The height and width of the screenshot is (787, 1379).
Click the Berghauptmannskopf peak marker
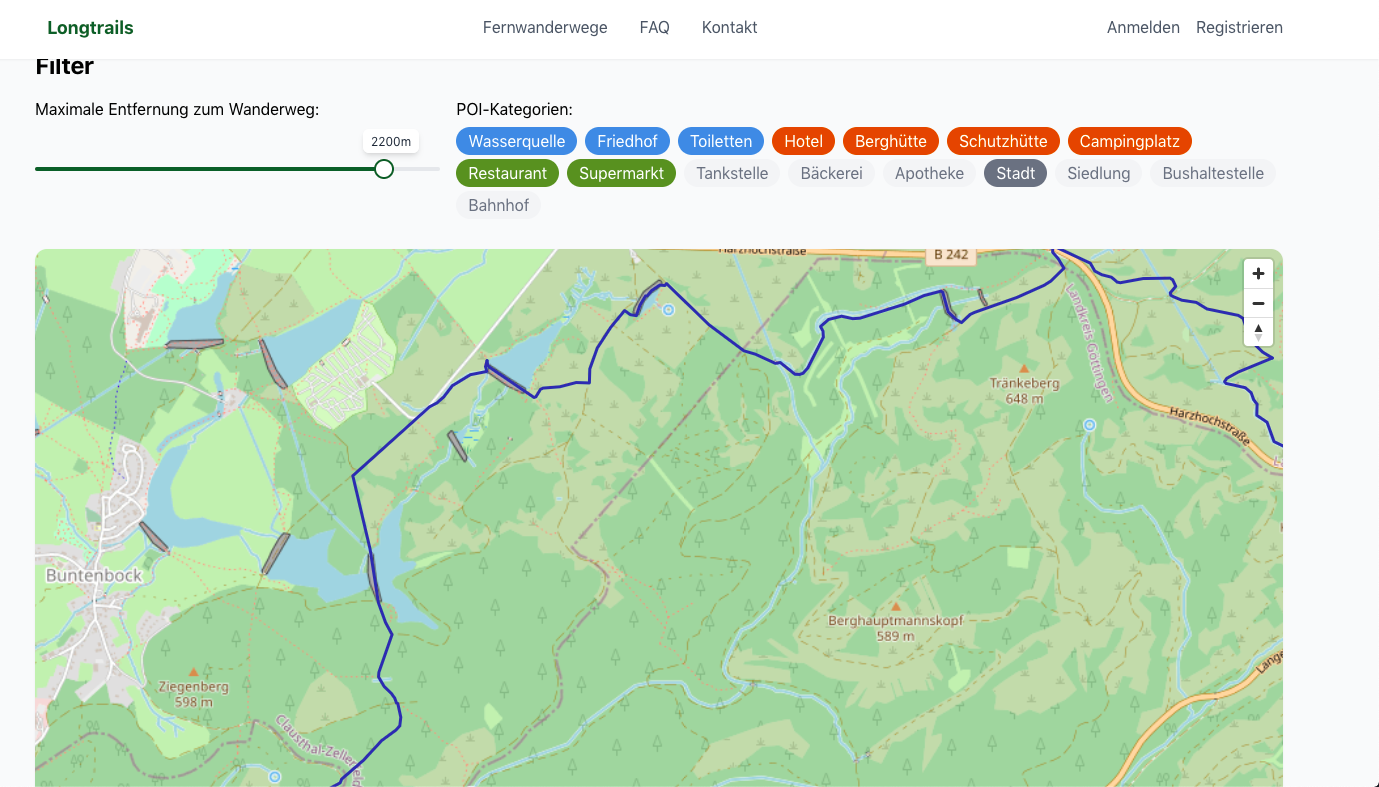point(896,606)
